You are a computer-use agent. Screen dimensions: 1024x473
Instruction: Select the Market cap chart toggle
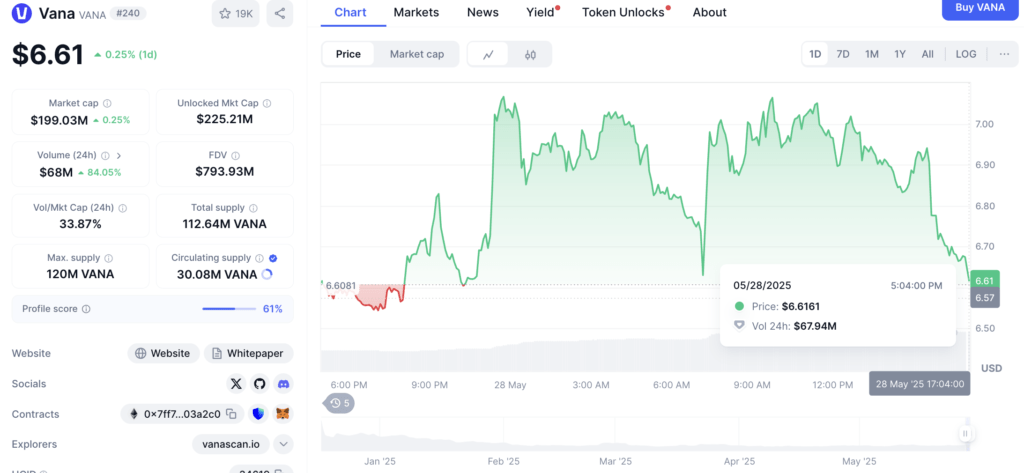[417, 54]
